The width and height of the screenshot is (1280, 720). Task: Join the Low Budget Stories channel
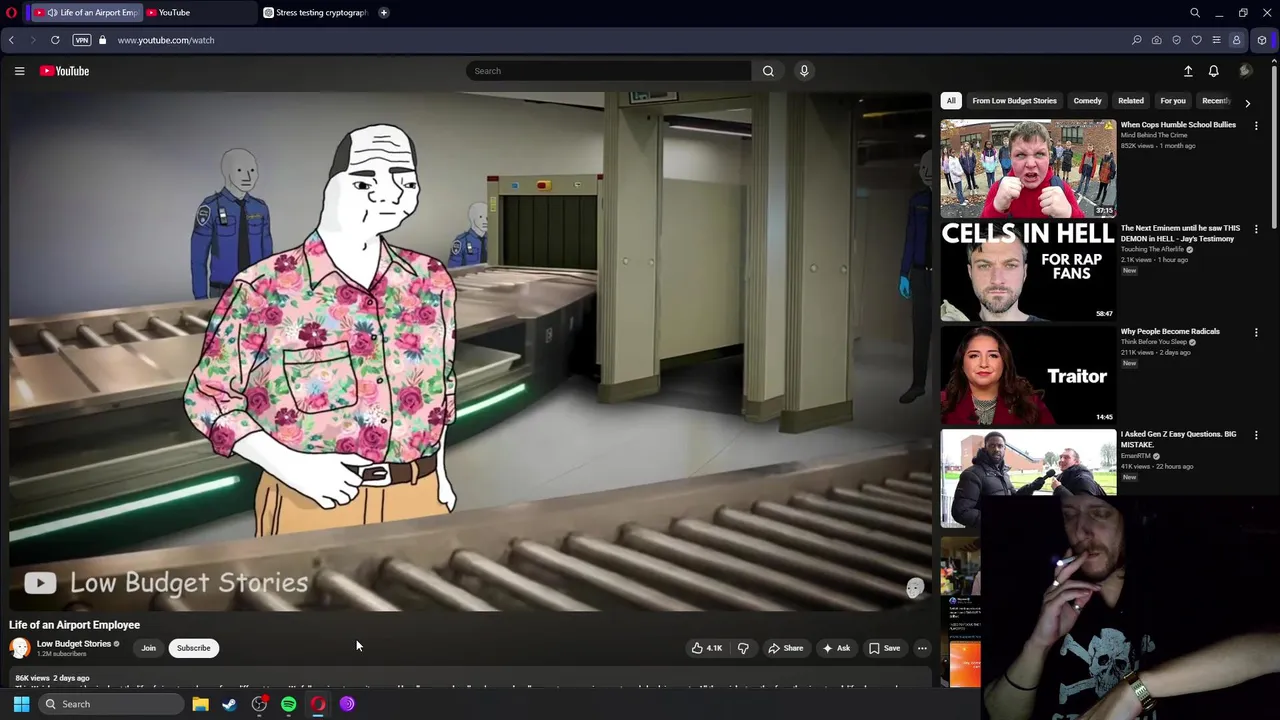148,648
